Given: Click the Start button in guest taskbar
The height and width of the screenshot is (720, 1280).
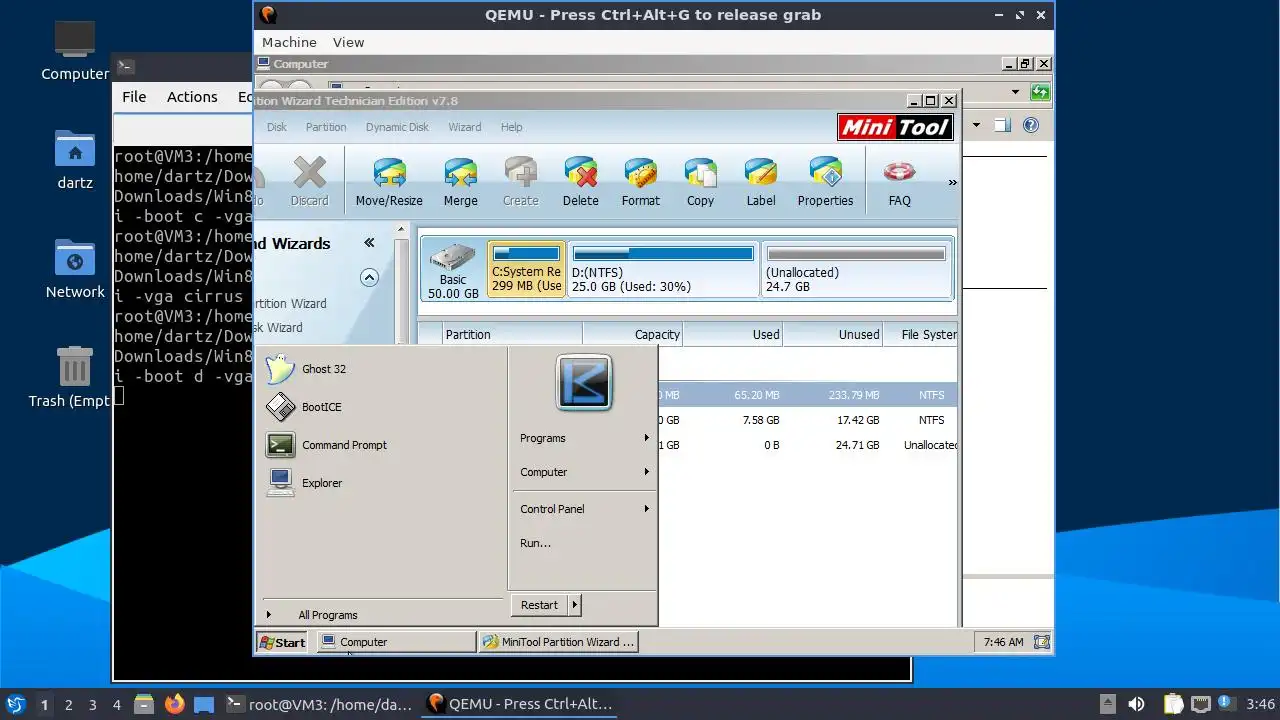Looking at the screenshot, I should [283, 642].
